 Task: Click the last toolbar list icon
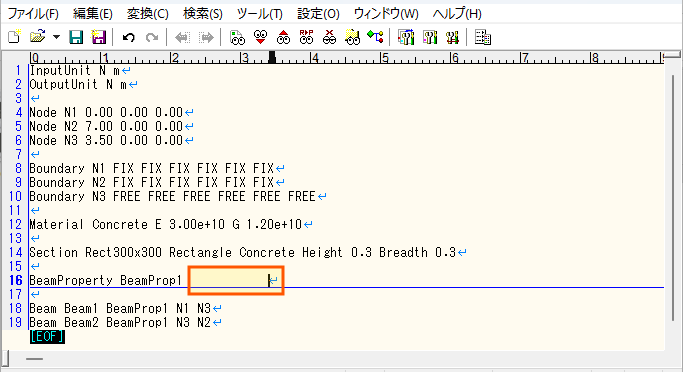pos(483,37)
